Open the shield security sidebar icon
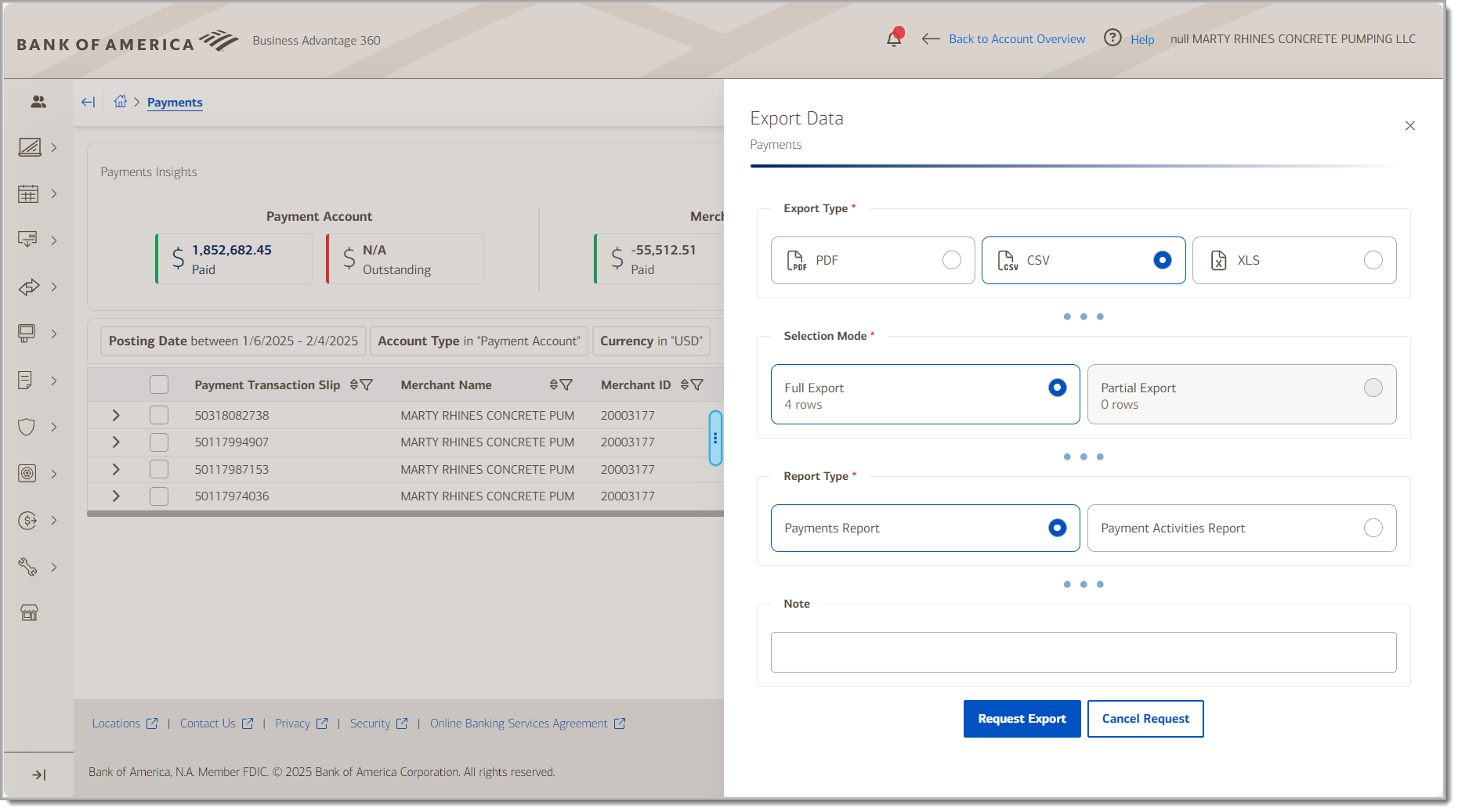The width and height of the screenshot is (1458, 812). tap(27, 427)
